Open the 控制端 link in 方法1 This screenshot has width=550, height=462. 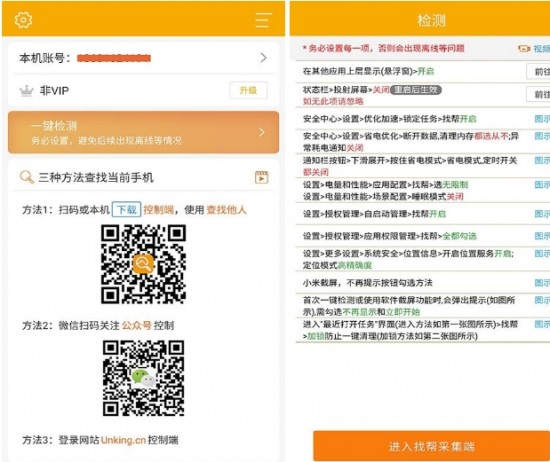[x=158, y=210]
